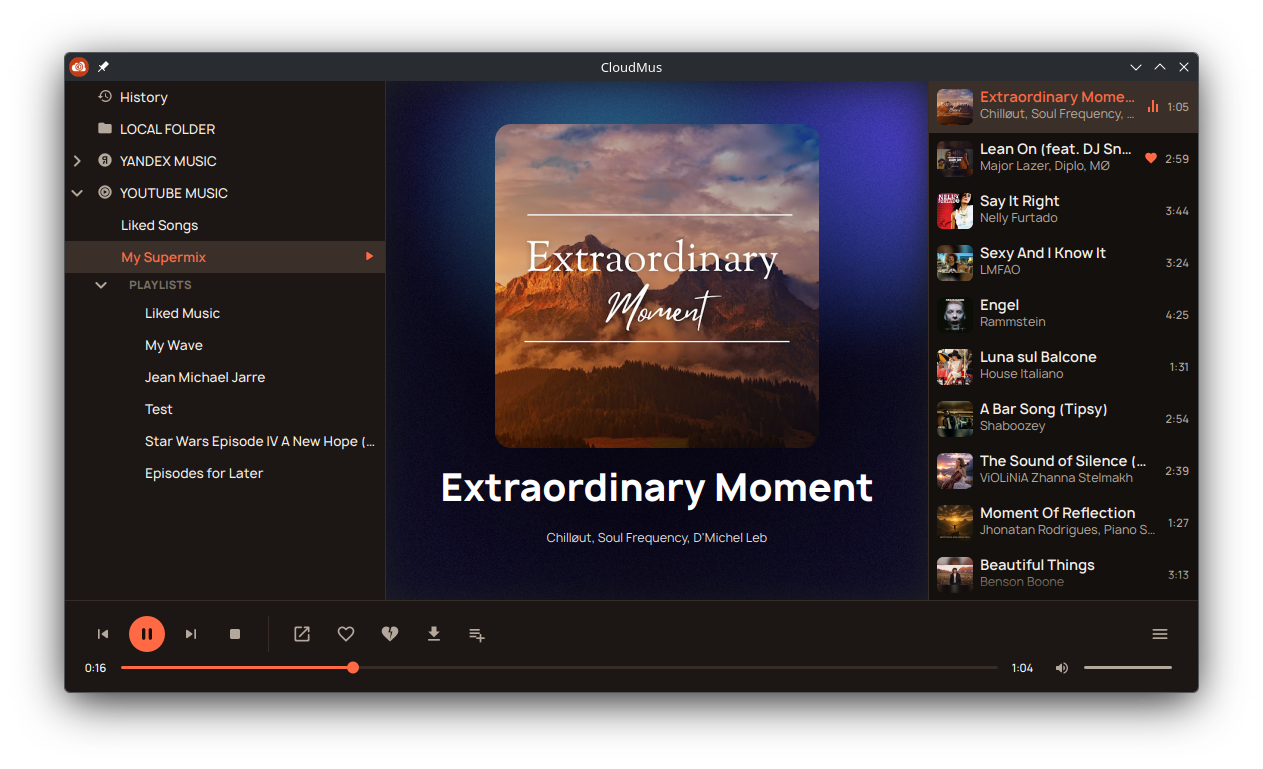Click the CloudMus app logo icon
This screenshot has height=769, width=1263.
point(79,67)
